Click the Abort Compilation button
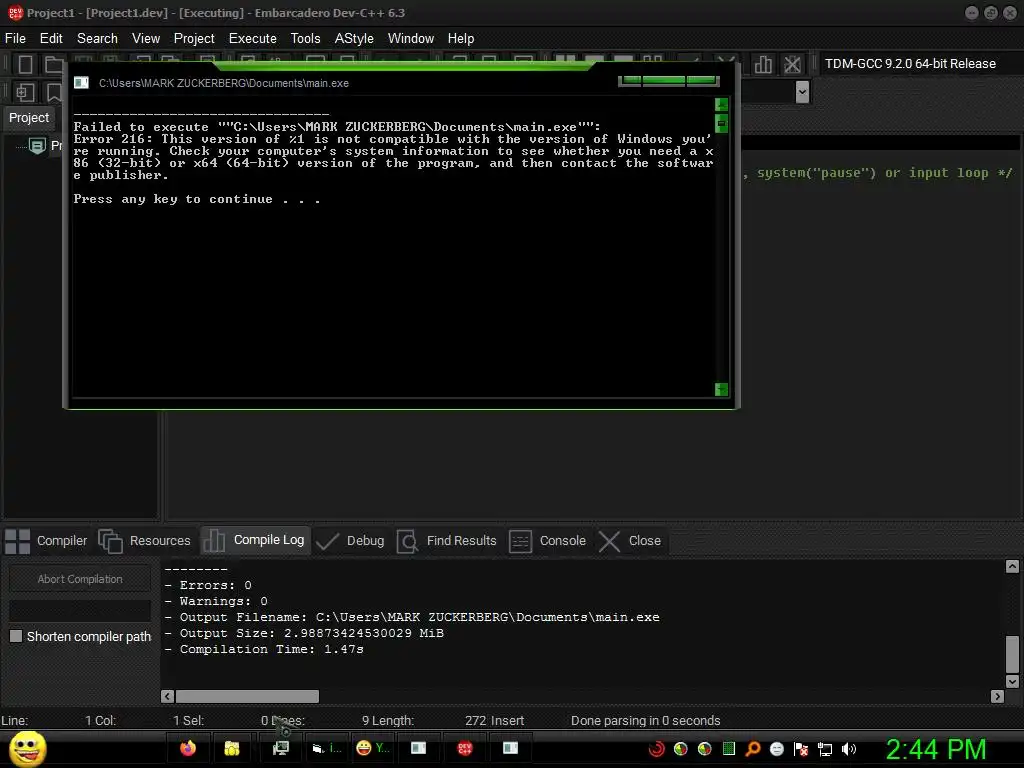This screenshot has height=768, width=1024. click(x=80, y=579)
